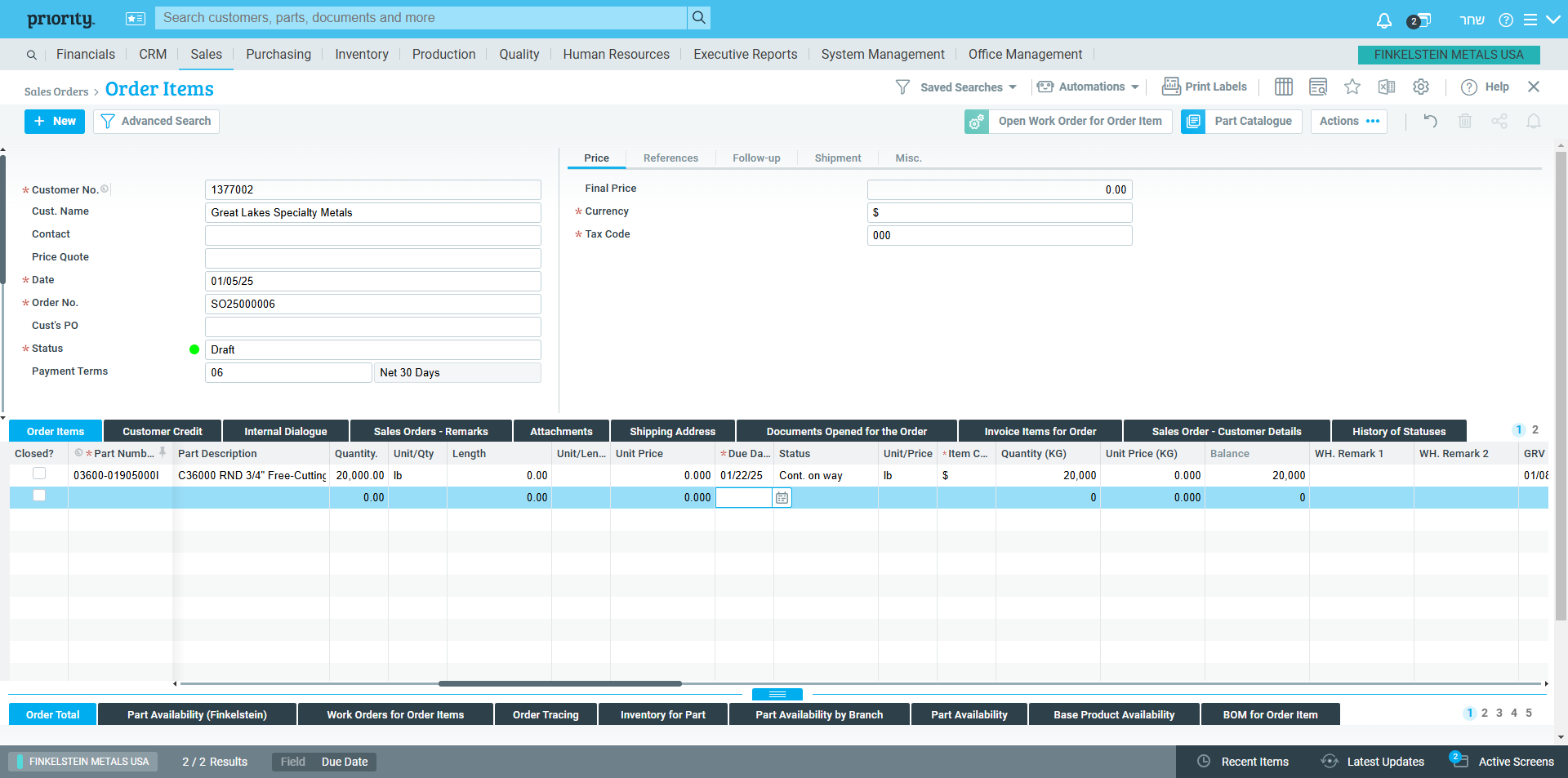This screenshot has width=1568, height=778.
Task: Open the Attachments sub-form tab
Action: [561, 431]
